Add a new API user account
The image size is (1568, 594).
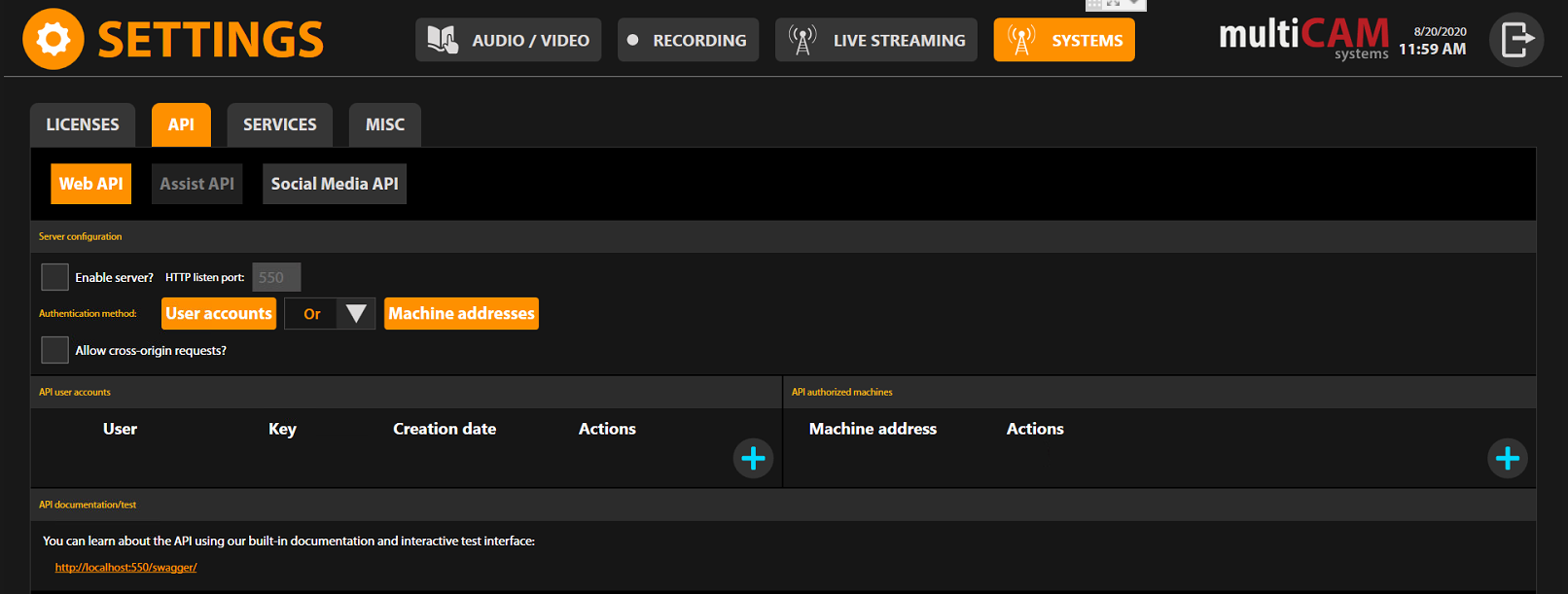[753, 458]
